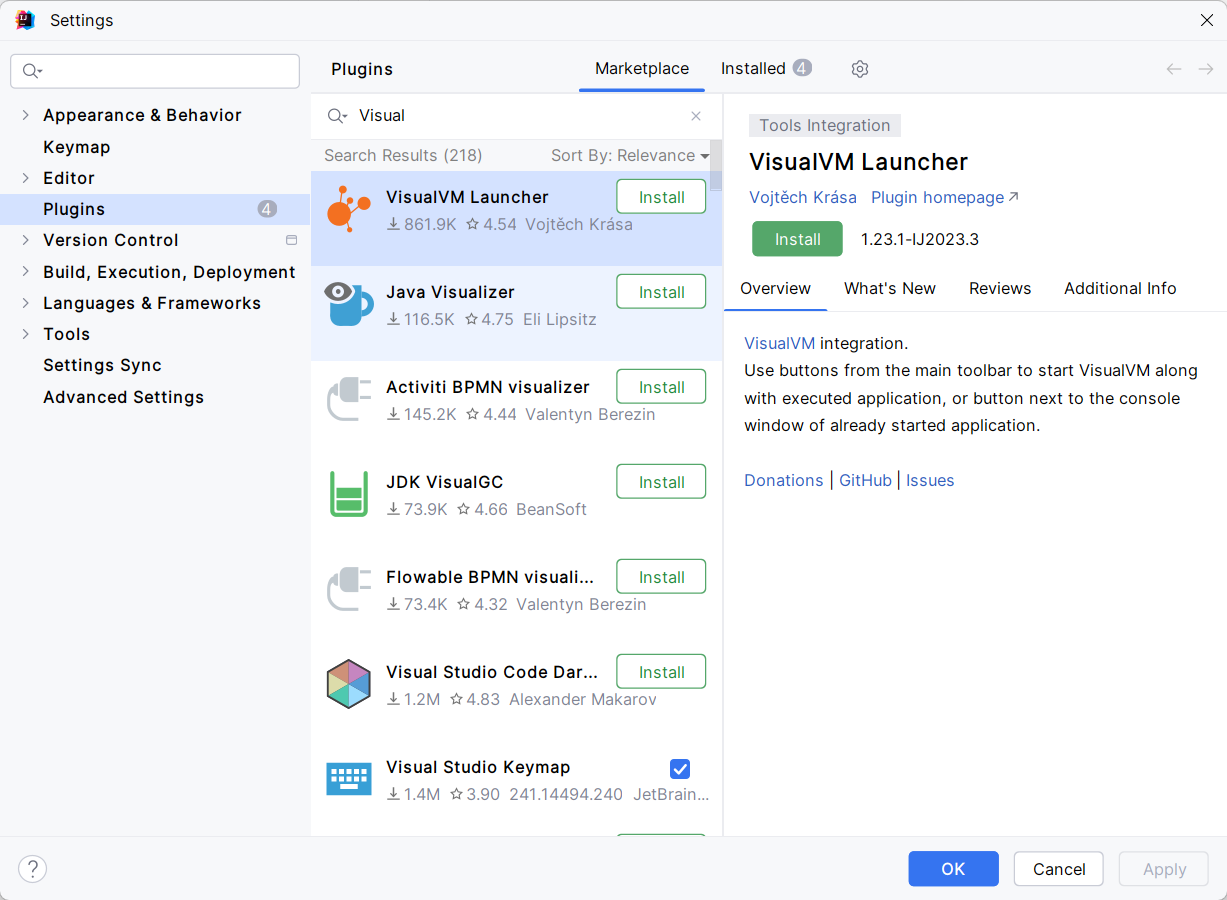Uncheck the Visual Studio Keymap checkbox
This screenshot has height=900, width=1227.
[680, 768]
